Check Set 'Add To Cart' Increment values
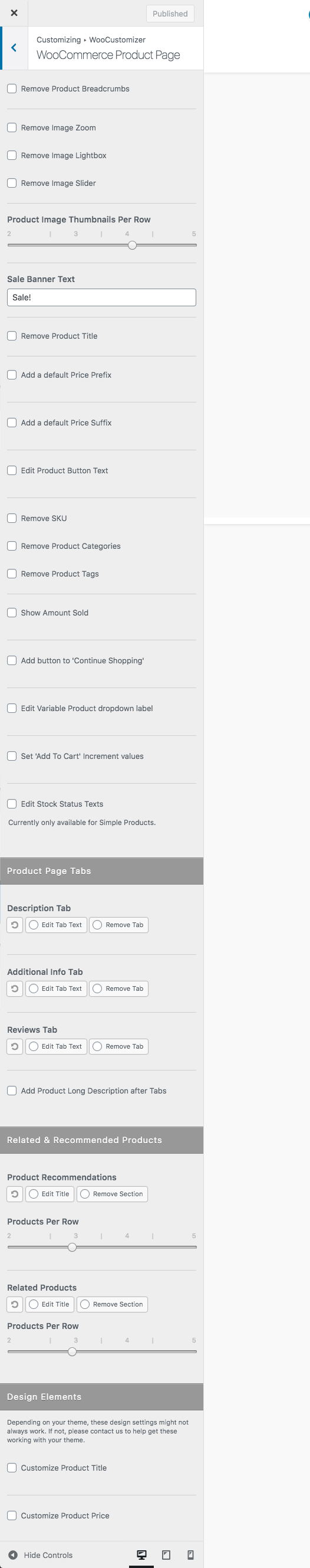This screenshot has height=1568, width=310. click(12, 756)
